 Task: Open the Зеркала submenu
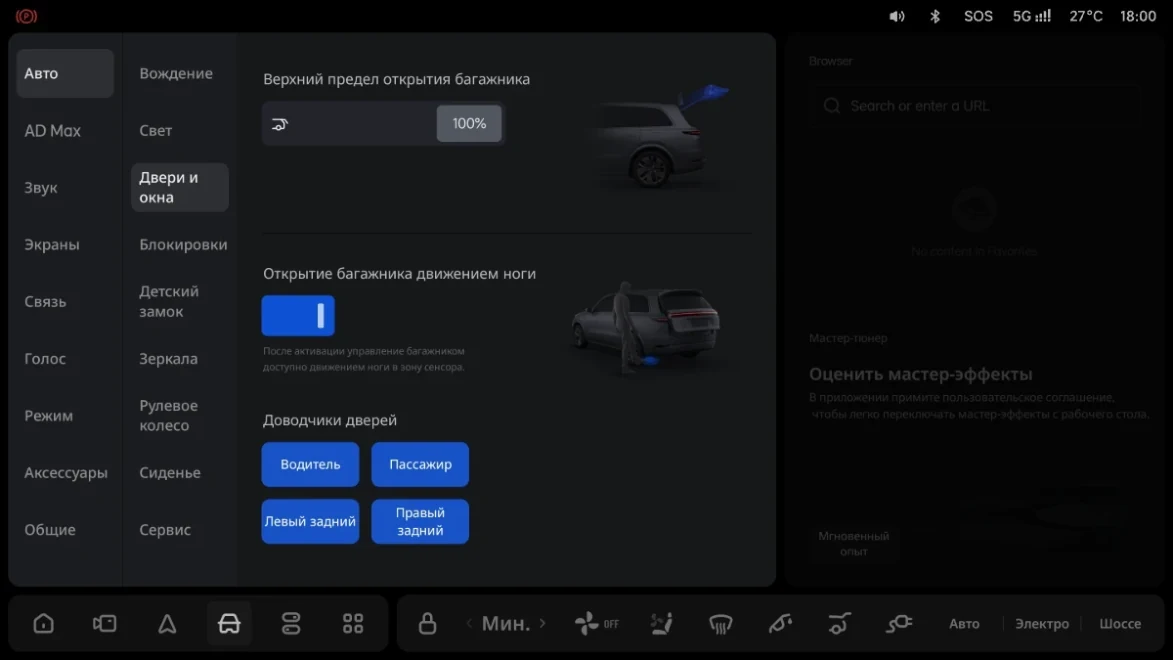168,358
